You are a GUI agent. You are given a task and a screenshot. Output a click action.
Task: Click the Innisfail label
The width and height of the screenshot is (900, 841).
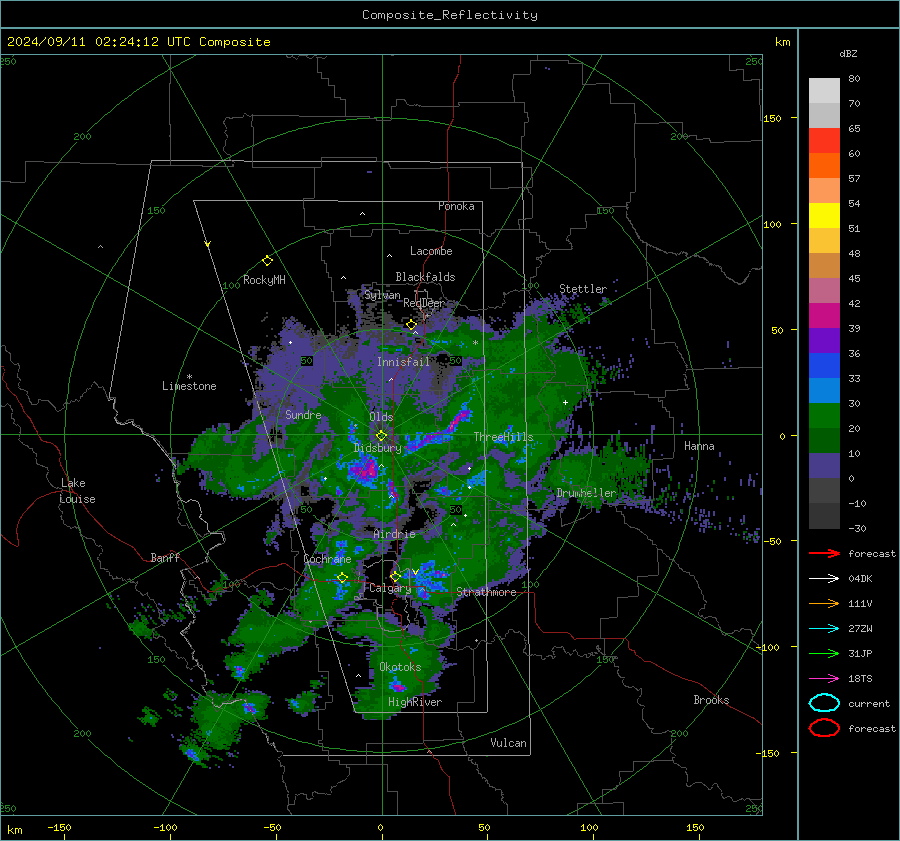[403, 362]
